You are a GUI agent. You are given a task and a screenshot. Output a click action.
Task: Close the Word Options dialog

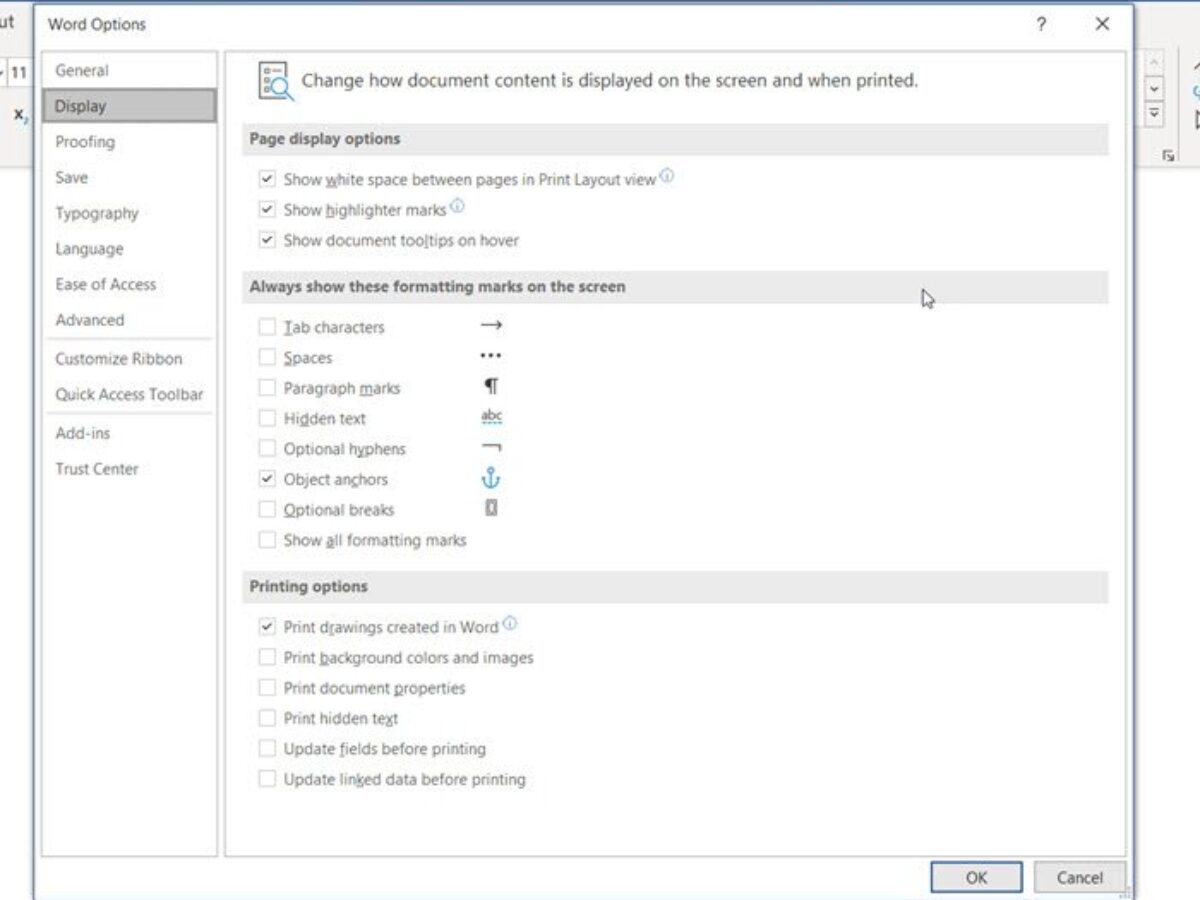1102,24
